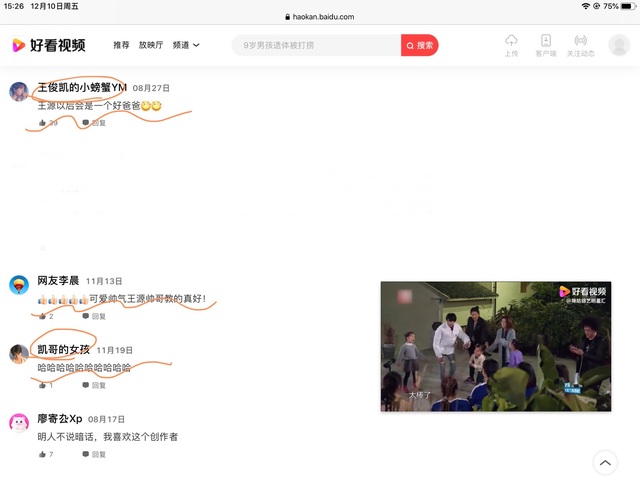
Task: Open username 凯哥的女孩
Action: click(x=63, y=350)
